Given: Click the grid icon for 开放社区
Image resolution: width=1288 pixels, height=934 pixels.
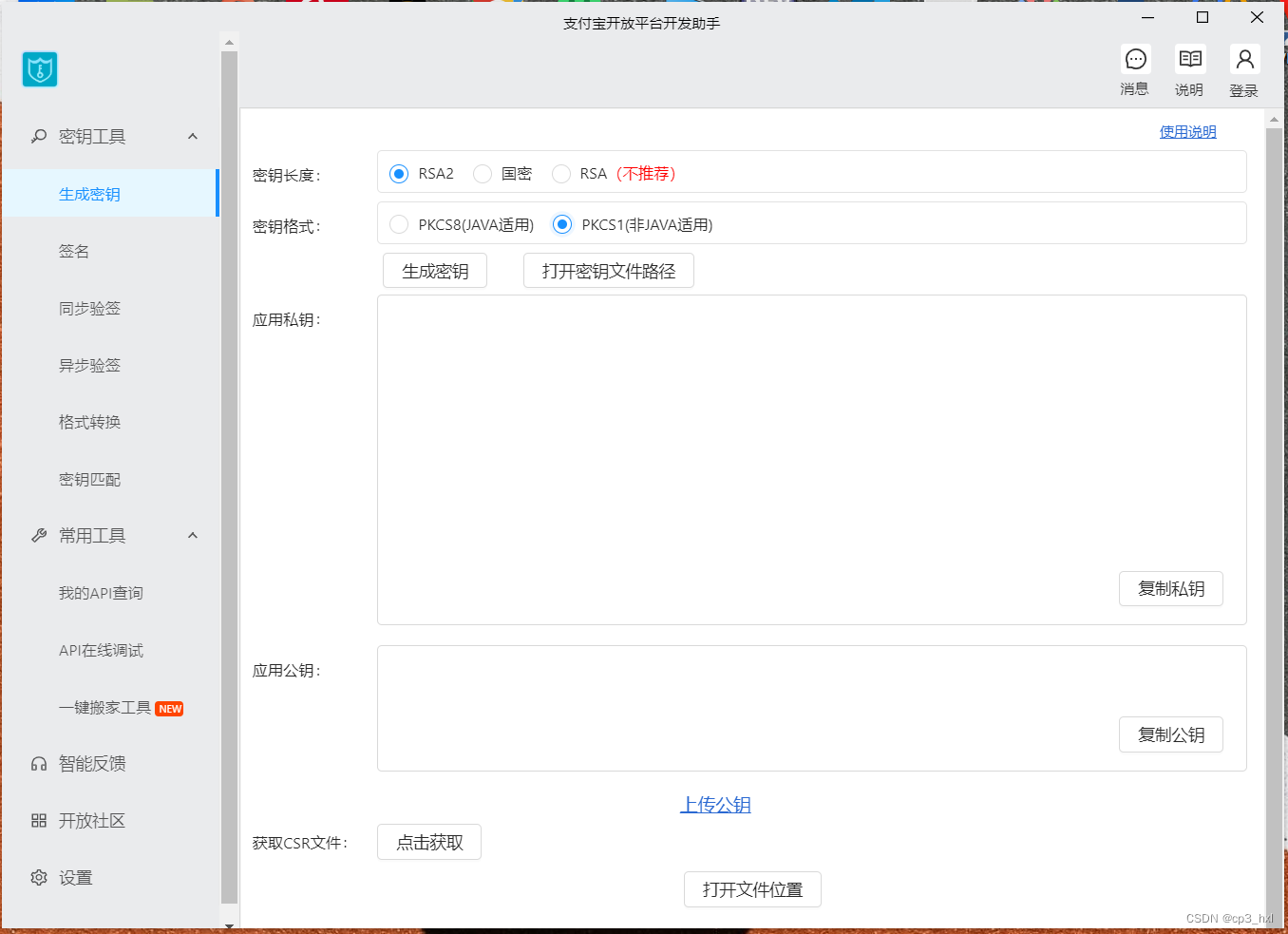Looking at the screenshot, I should (x=39, y=821).
